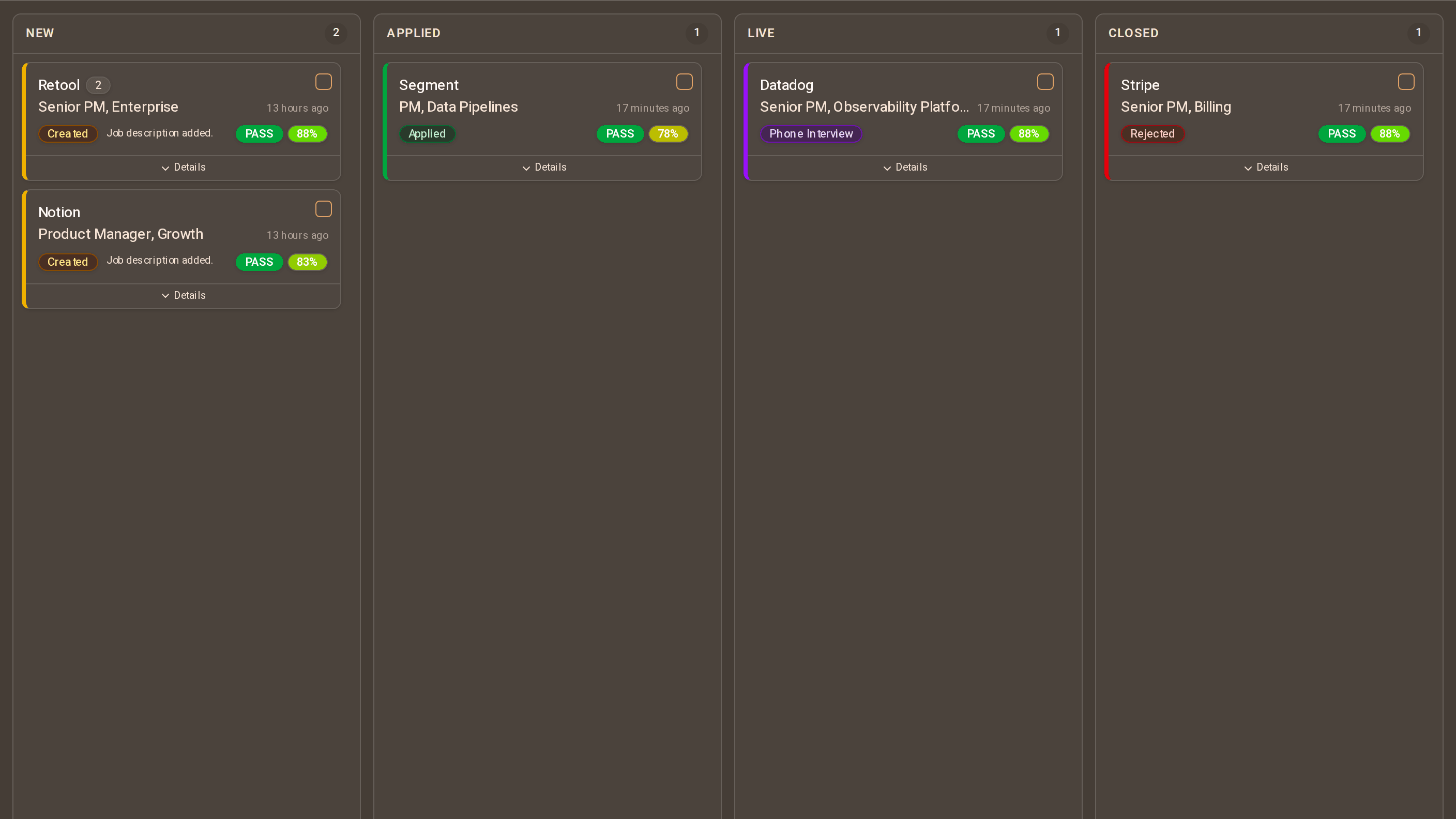Click the Segment company name
Viewport: 1456px width, 819px height.
click(x=429, y=85)
